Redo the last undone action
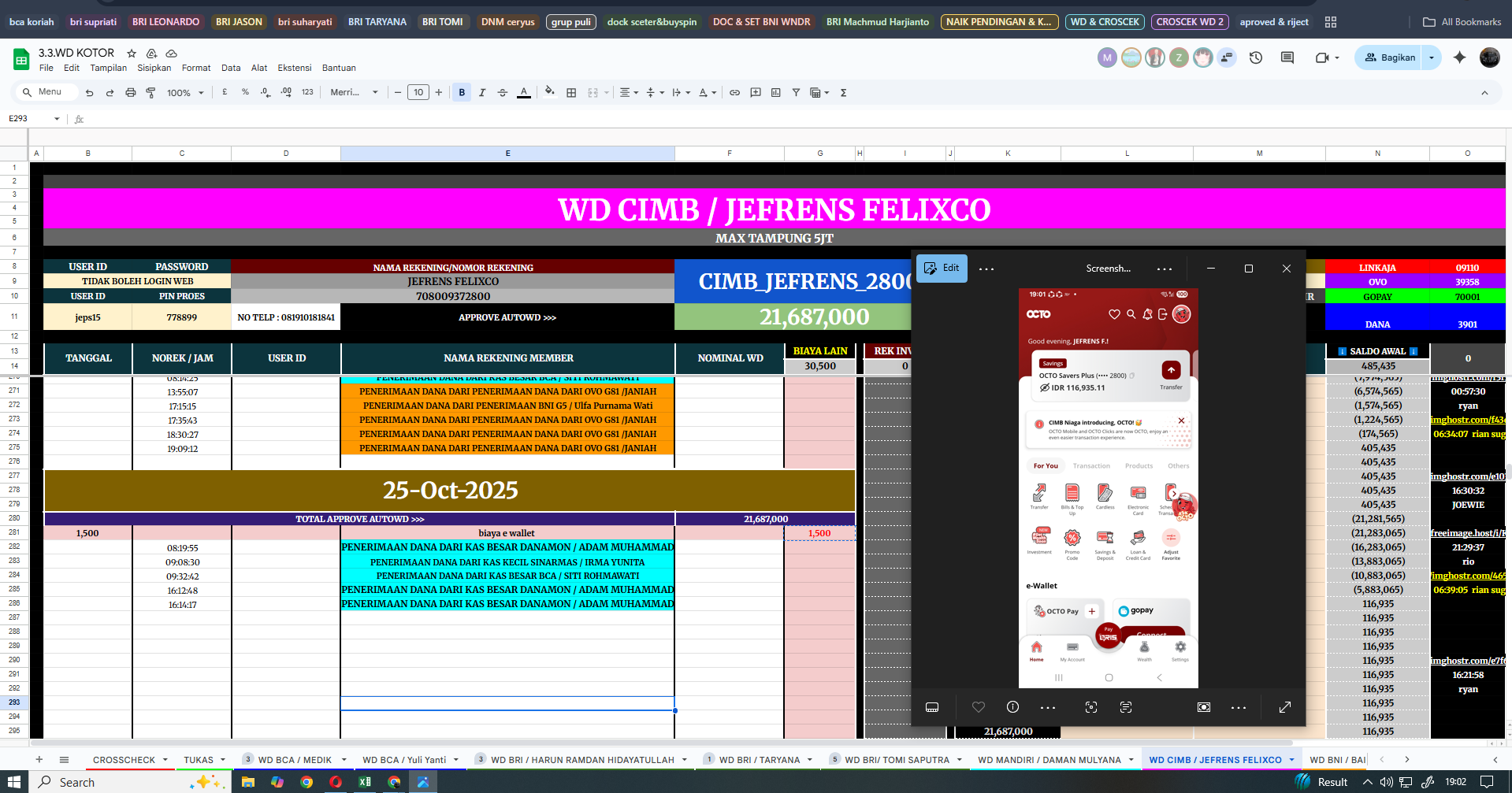Image resolution: width=1512 pixels, height=793 pixels. 110,92
